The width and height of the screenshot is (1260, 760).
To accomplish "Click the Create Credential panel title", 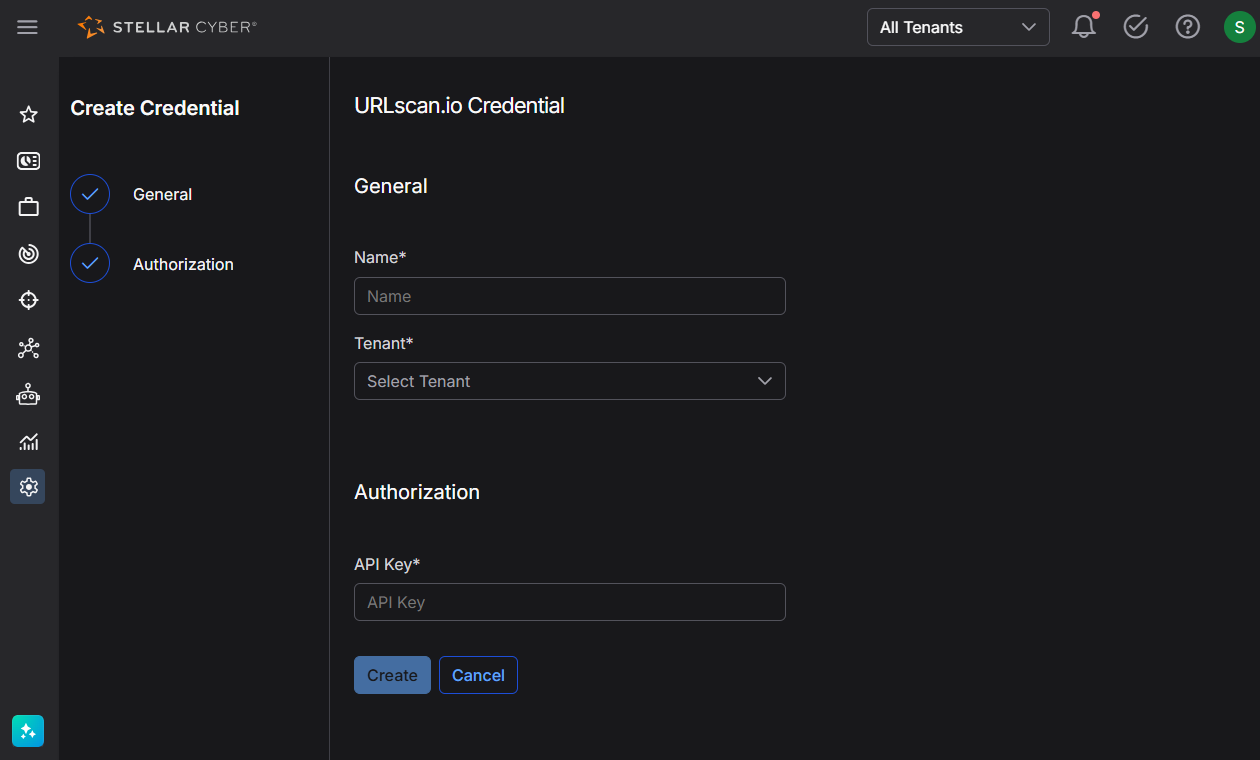I will 155,108.
